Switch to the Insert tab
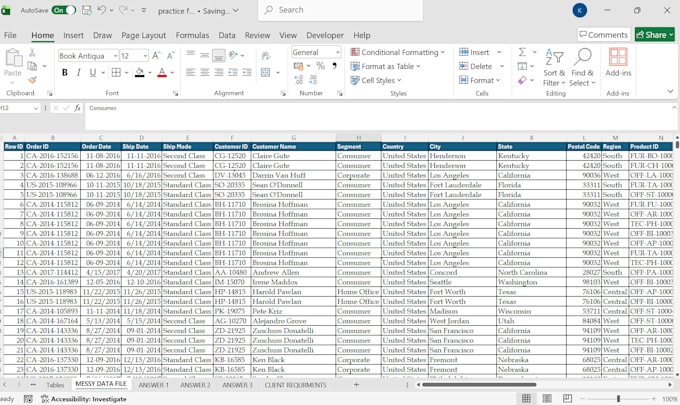The height and width of the screenshot is (405, 680). coord(73,35)
